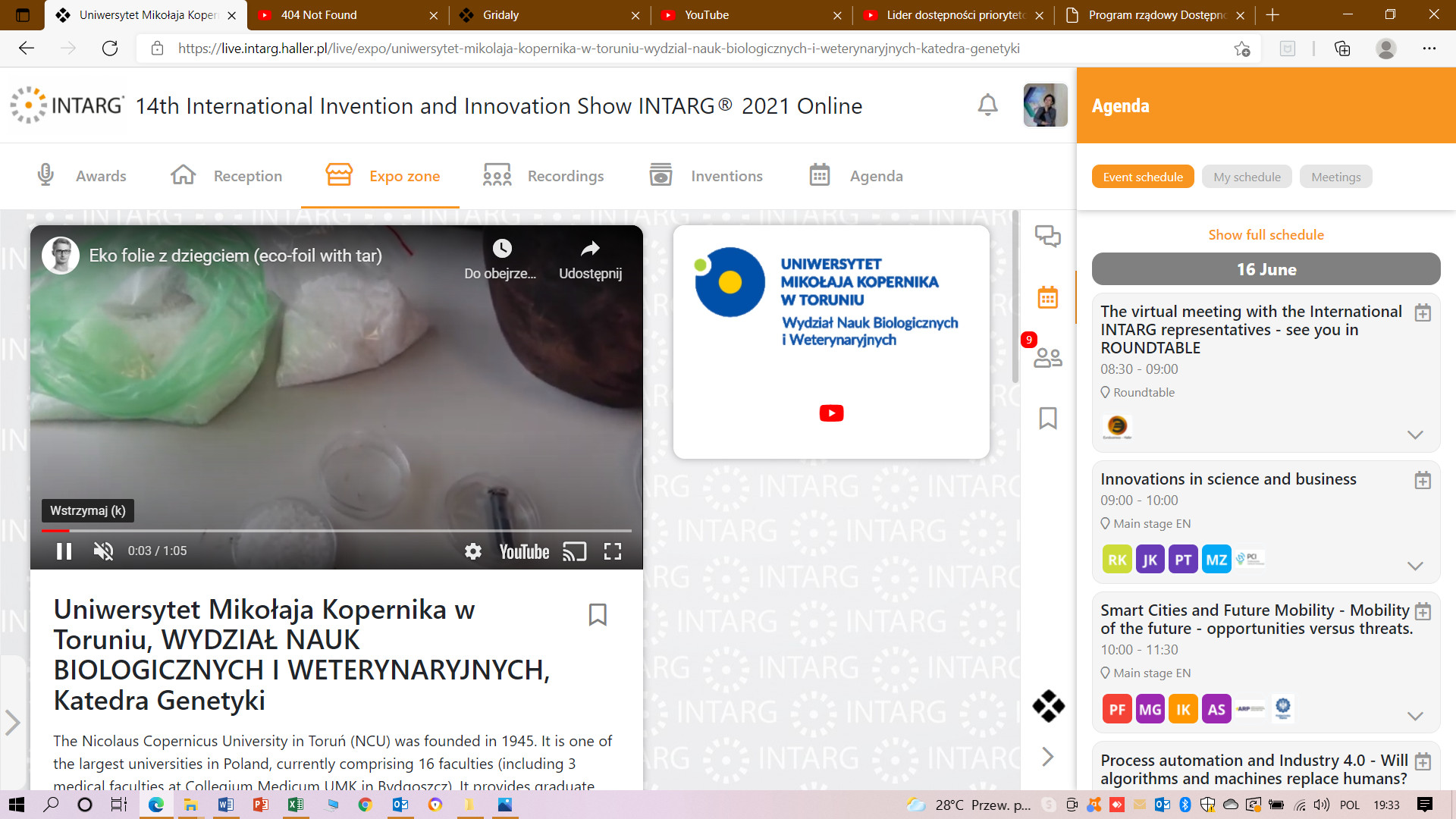Reload the page in browser
Image resolution: width=1456 pixels, height=819 pixels.
click(110, 49)
